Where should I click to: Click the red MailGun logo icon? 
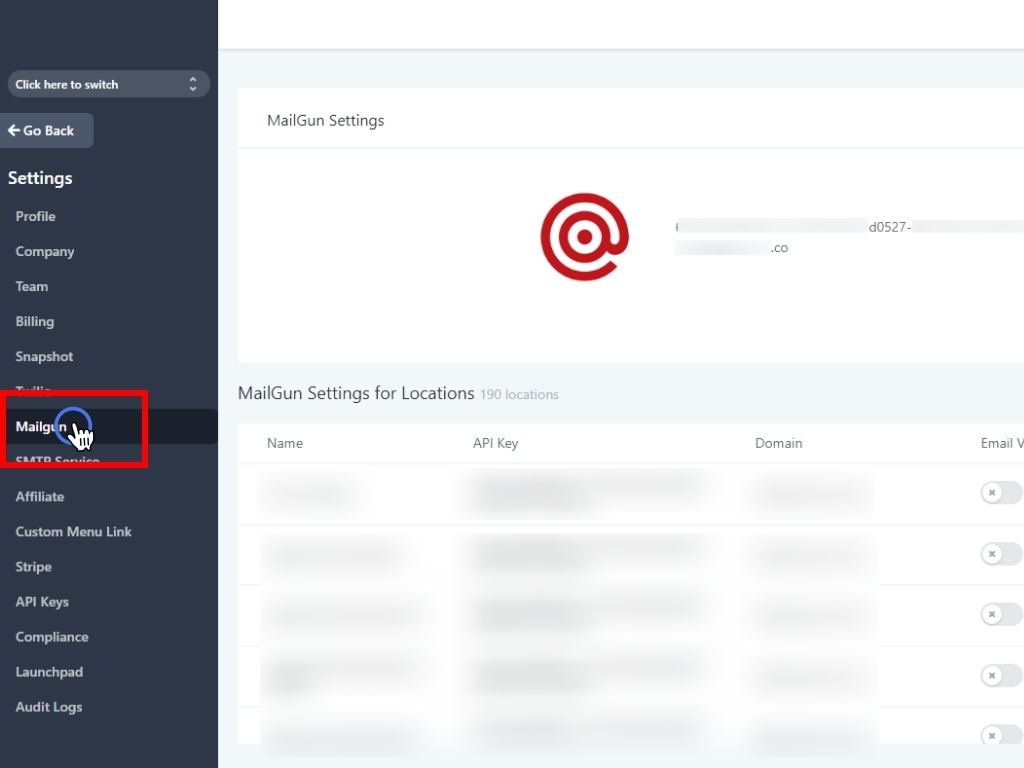(x=584, y=236)
